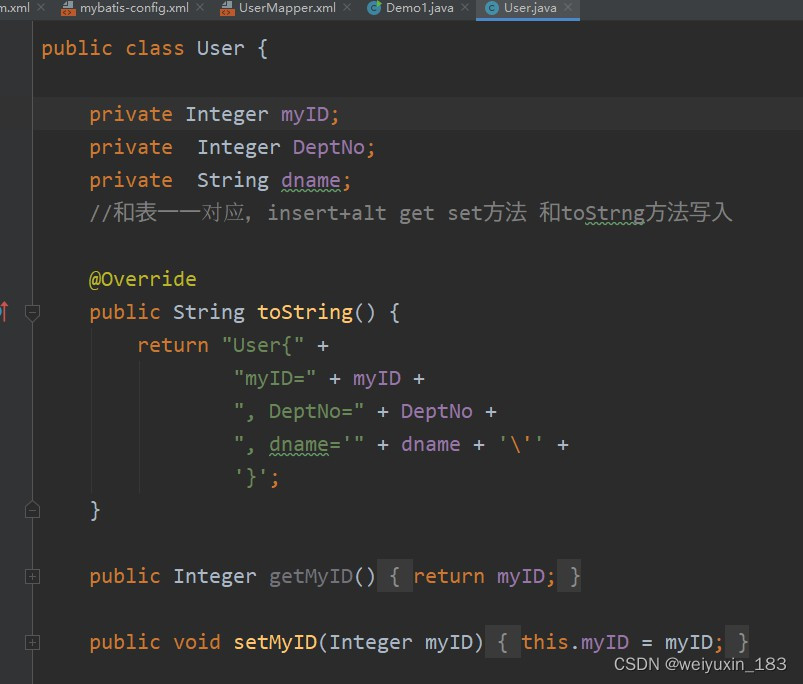Click the XML file icon on UserMapper.xml tab
Image resolution: width=803 pixels, height=684 pixels.
[227, 8]
